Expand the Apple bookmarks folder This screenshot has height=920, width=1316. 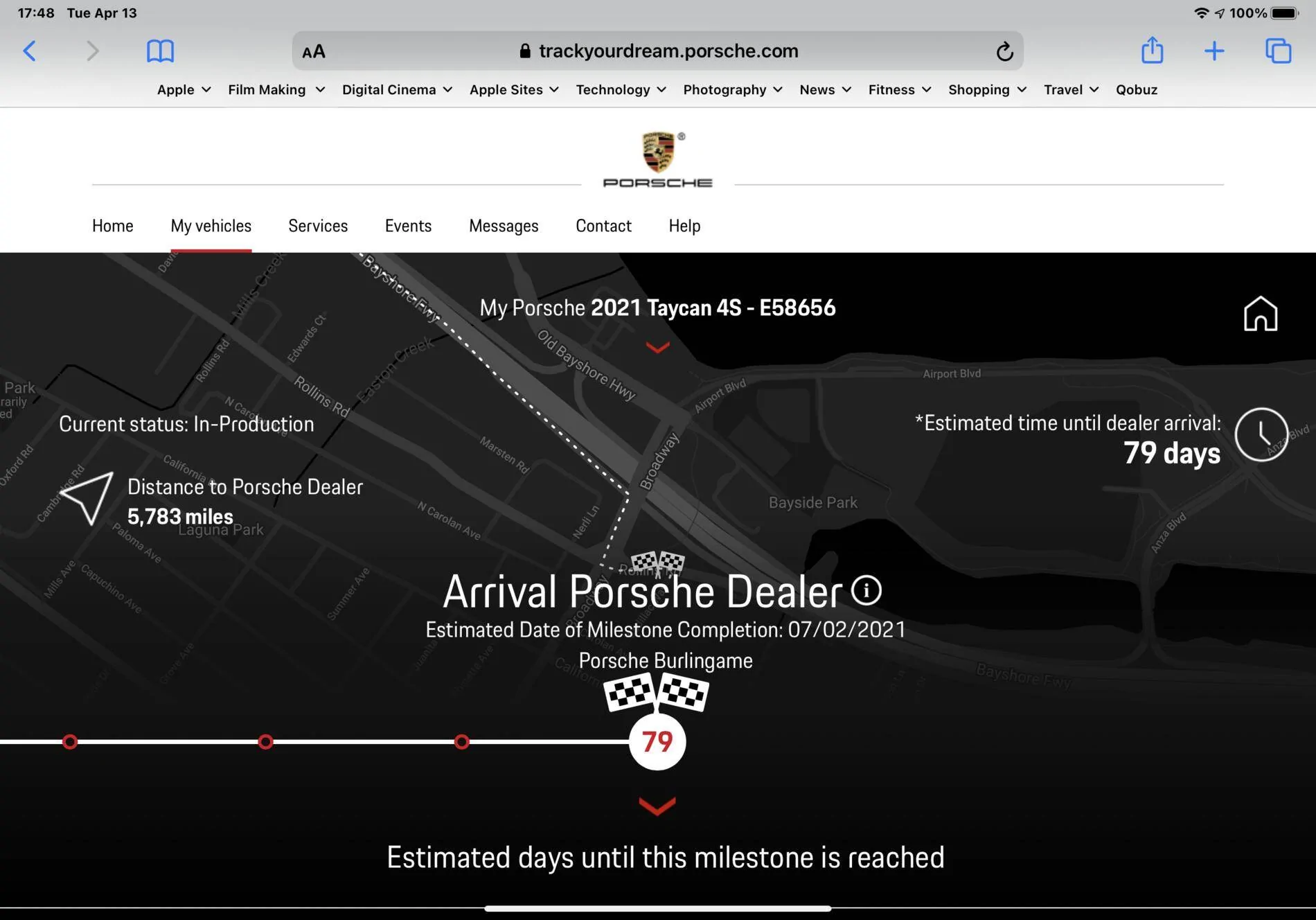click(x=184, y=89)
